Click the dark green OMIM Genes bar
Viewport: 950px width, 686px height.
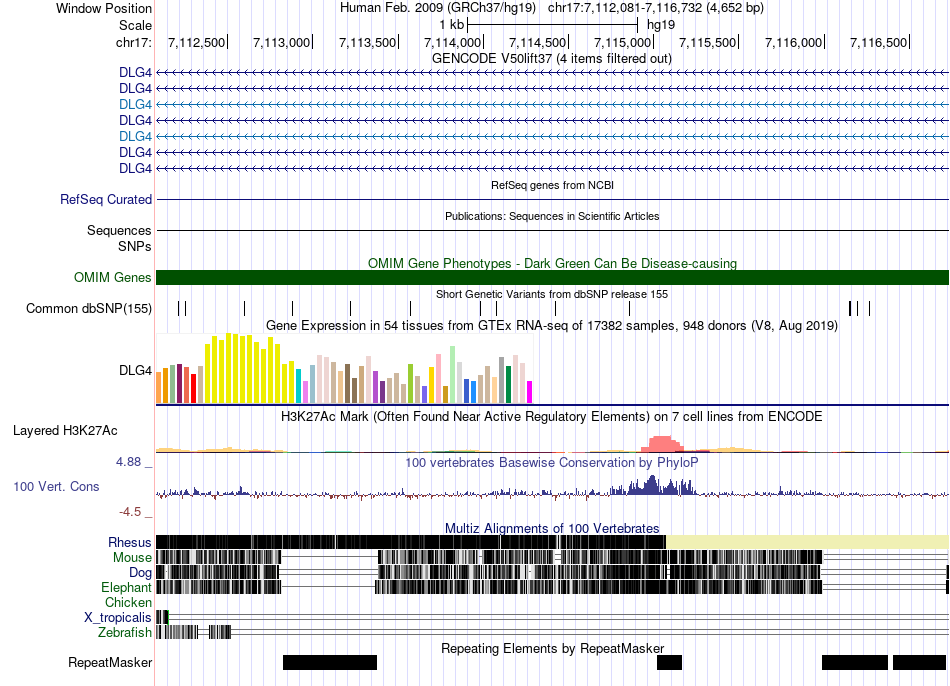pos(552,278)
